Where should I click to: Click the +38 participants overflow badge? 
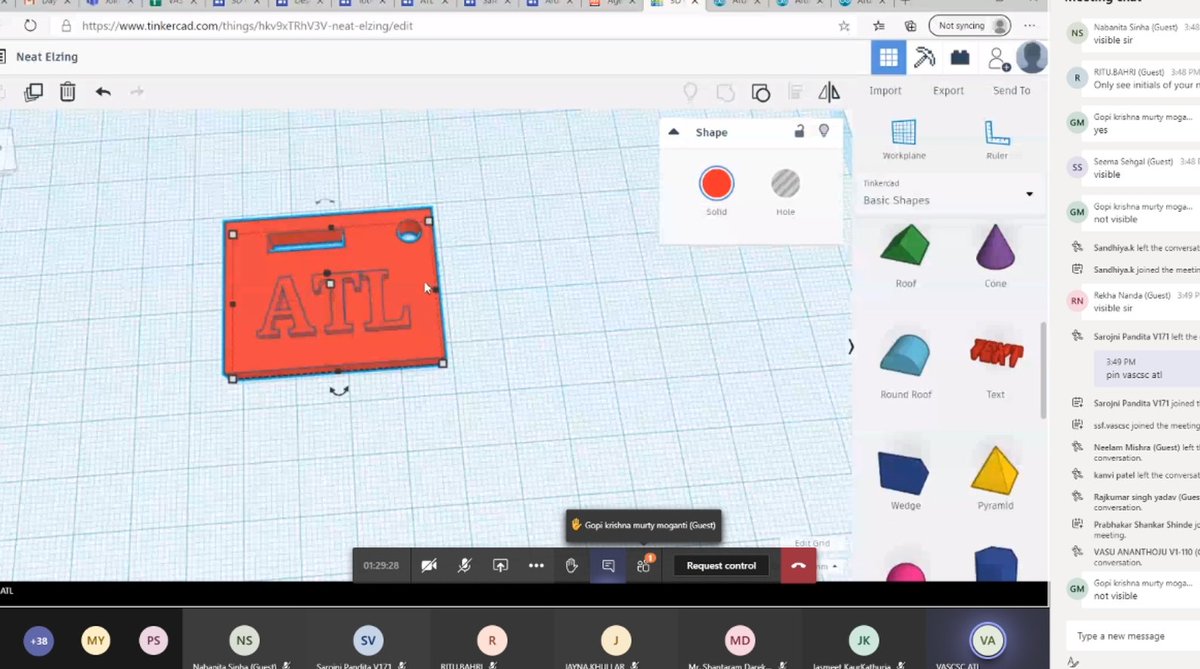[39, 641]
